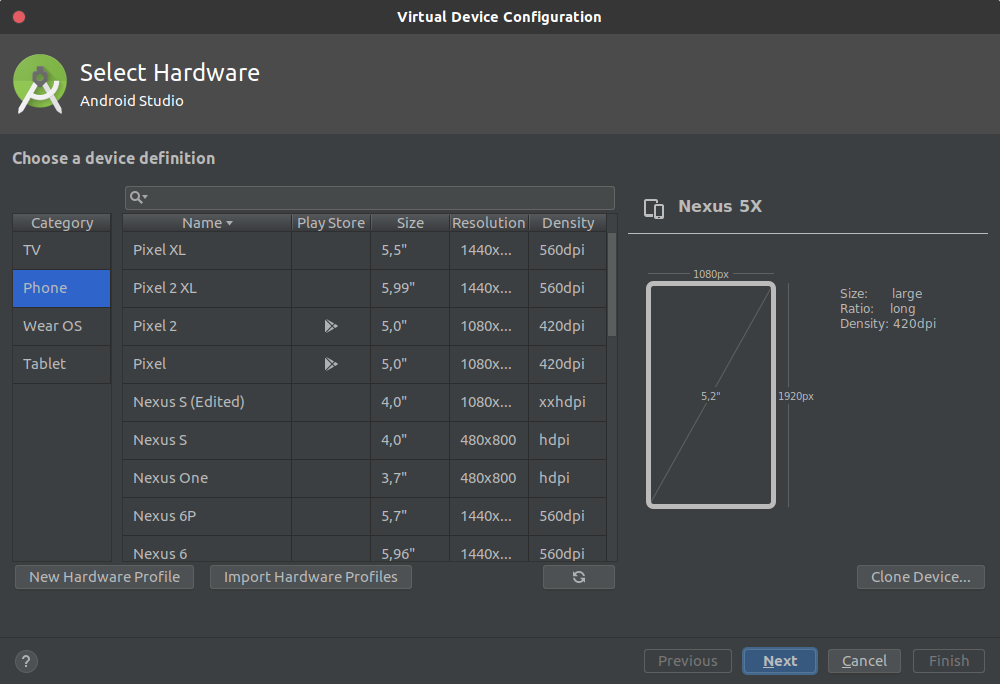Click the Next button
Image resolution: width=1000 pixels, height=684 pixels.
(779, 661)
